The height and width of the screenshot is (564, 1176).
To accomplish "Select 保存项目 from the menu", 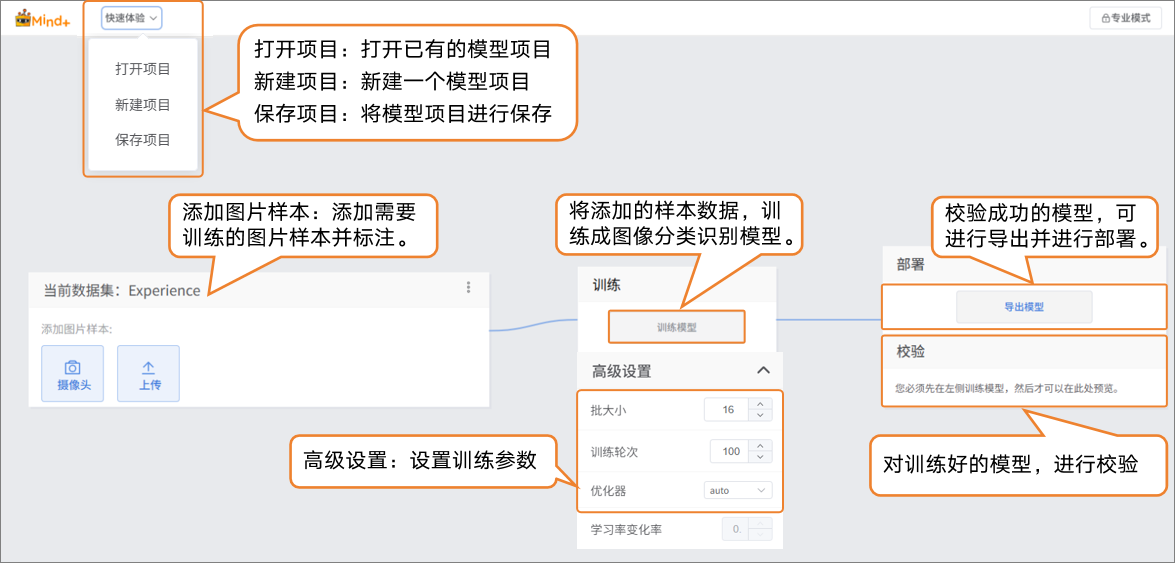I will coord(143,140).
